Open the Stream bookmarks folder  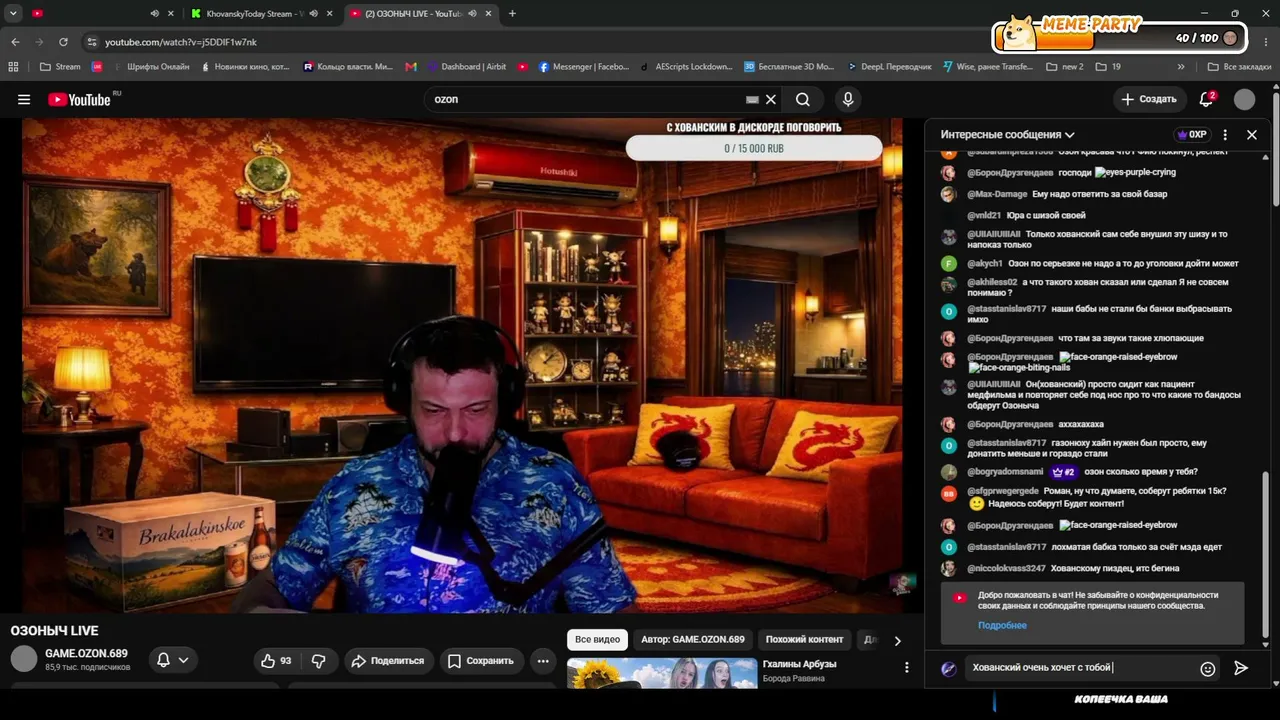point(60,67)
